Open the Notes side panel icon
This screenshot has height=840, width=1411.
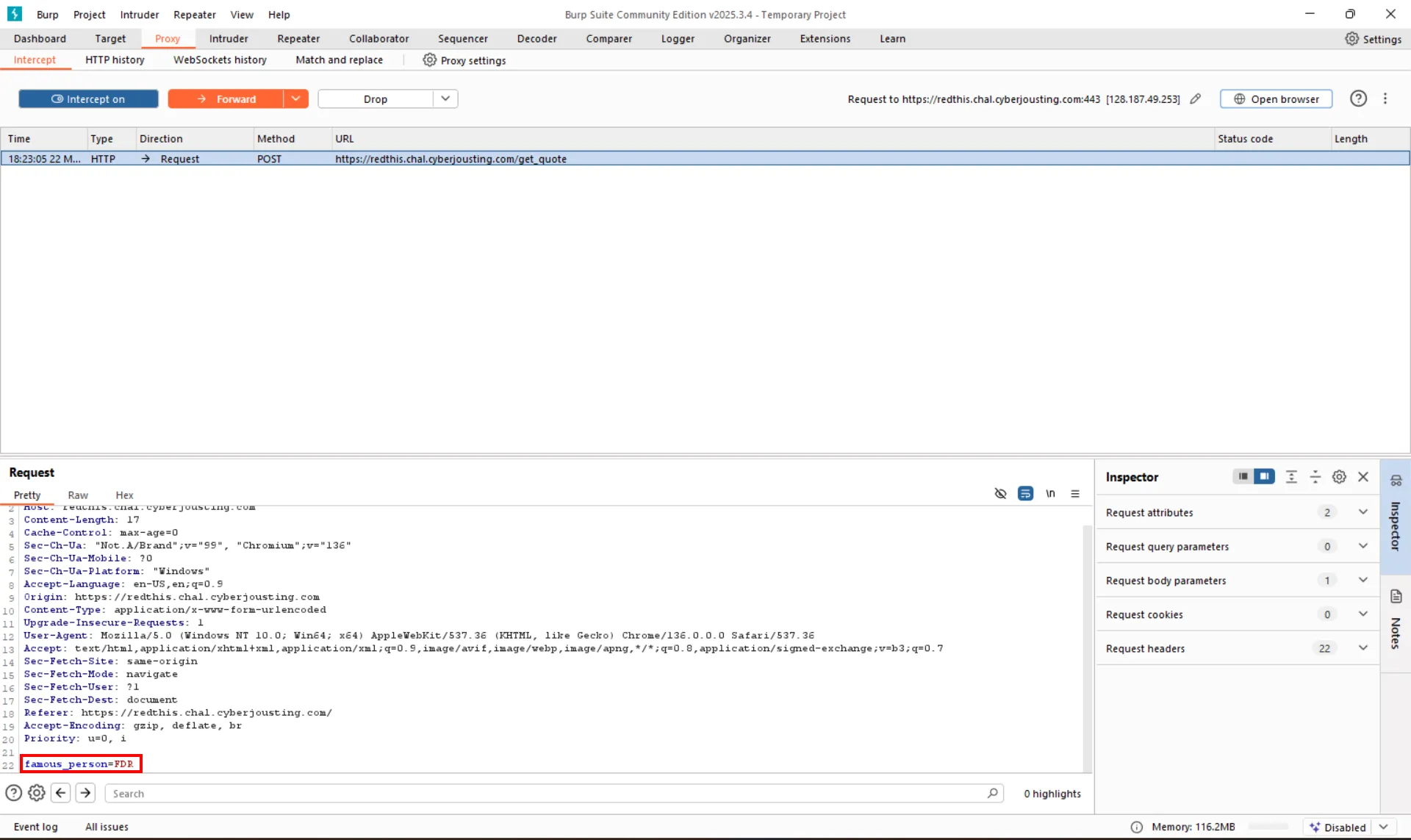[x=1396, y=597]
